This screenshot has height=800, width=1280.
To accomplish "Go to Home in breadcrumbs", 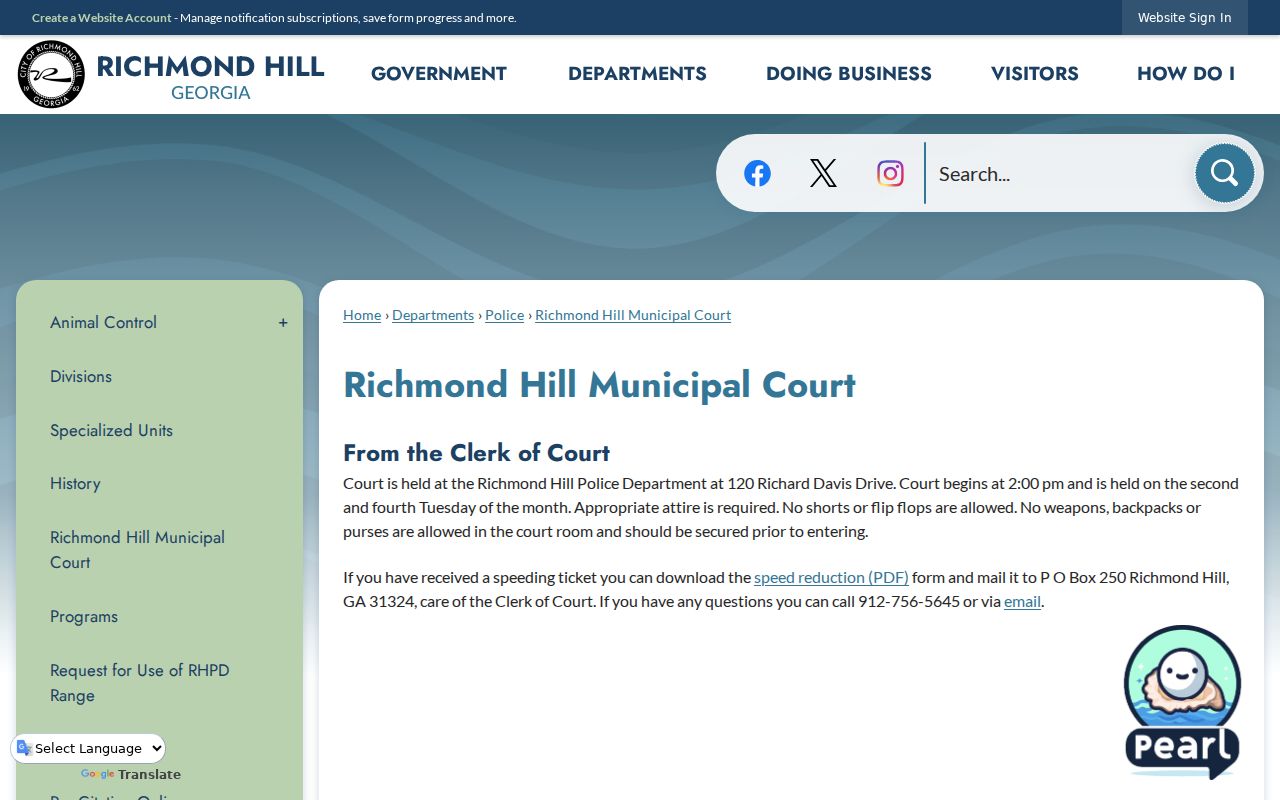I will (x=362, y=315).
